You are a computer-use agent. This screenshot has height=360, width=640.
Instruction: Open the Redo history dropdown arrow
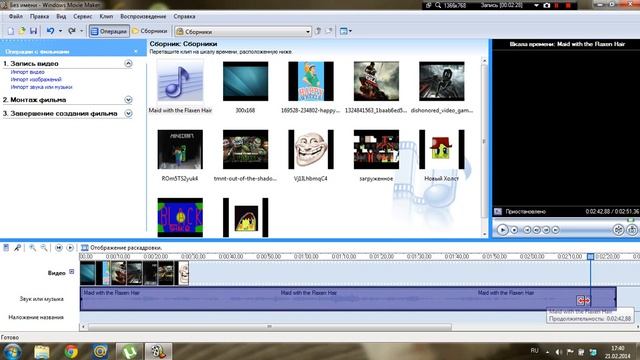click(82, 31)
